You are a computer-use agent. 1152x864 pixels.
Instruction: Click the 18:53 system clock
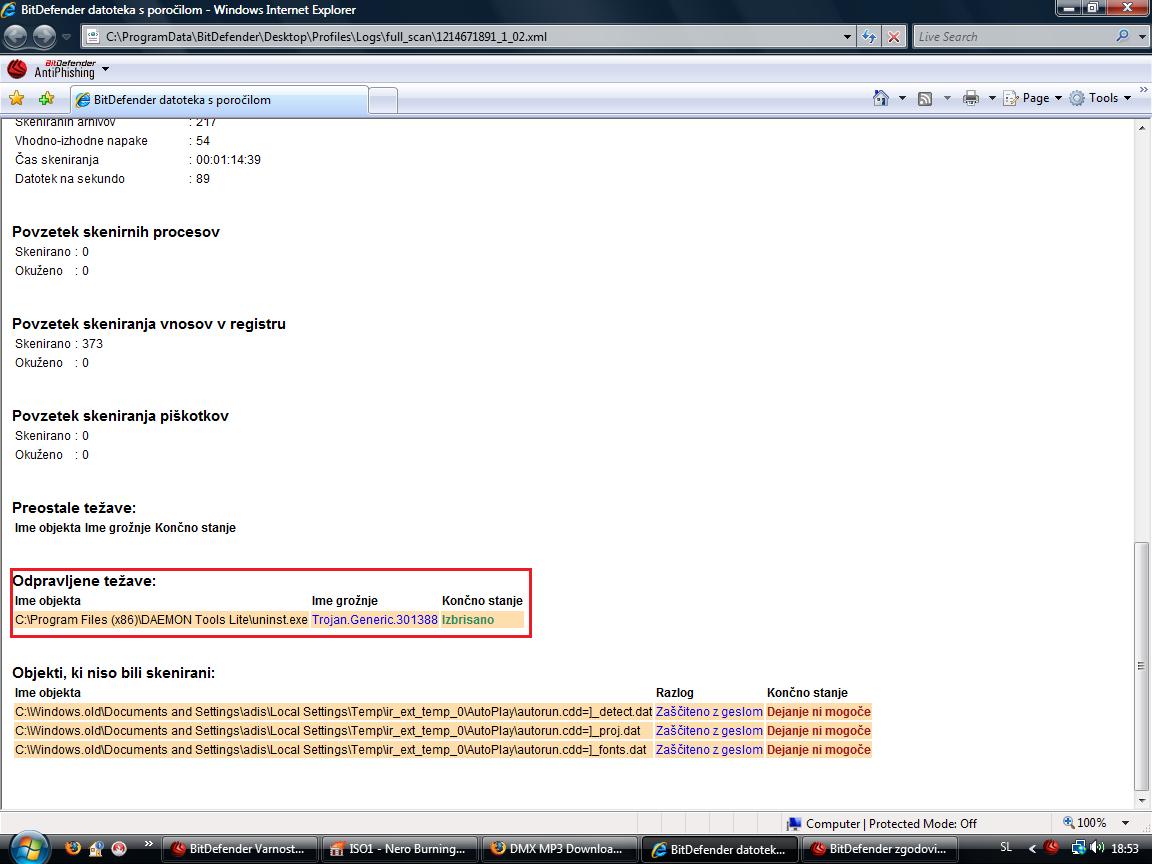[x=1125, y=848]
